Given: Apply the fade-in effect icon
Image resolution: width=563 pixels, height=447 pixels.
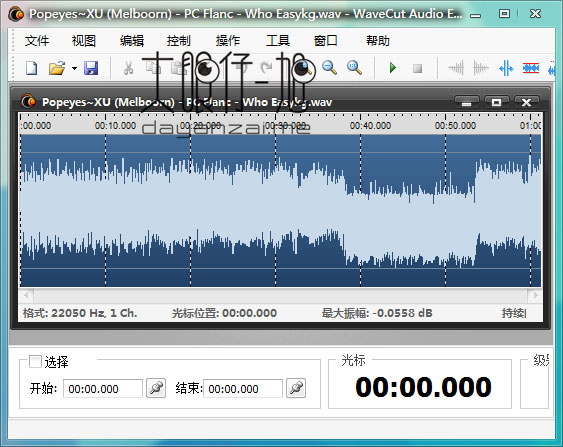Looking at the screenshot, I should pos(456,68).
